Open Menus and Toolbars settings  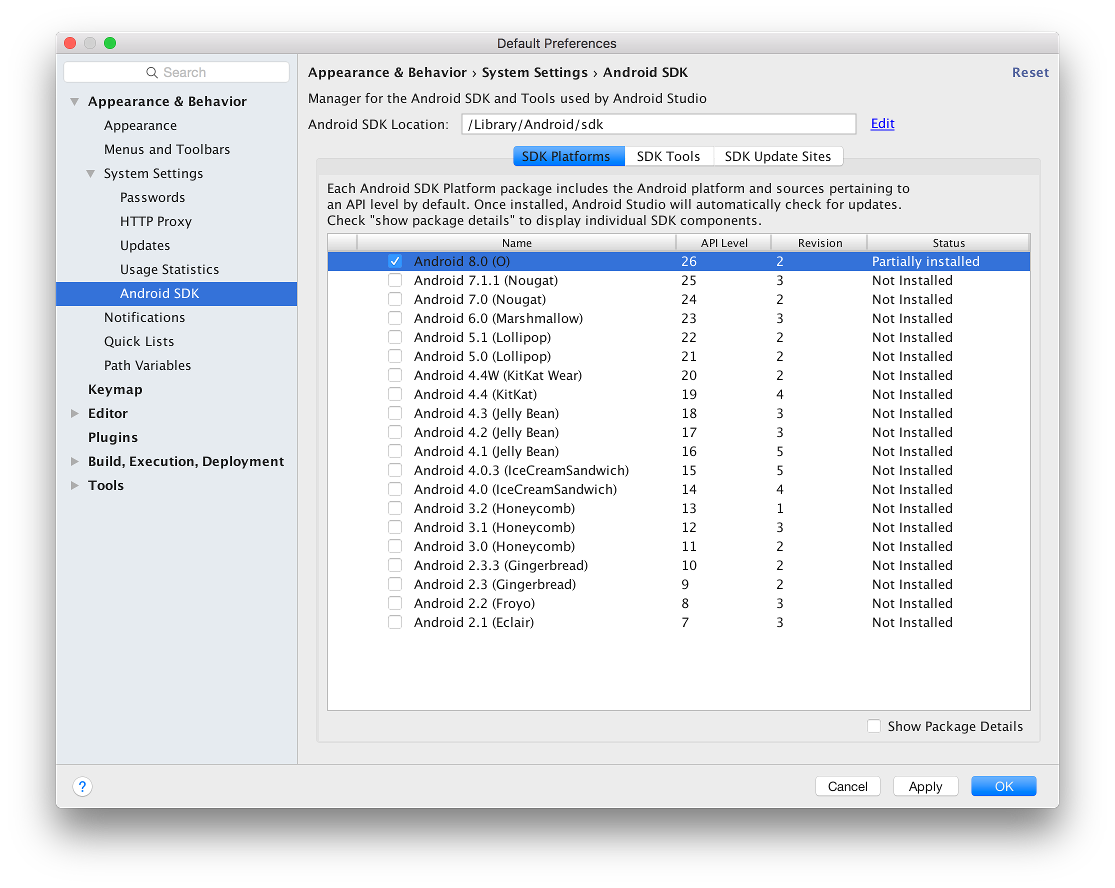pos(167,149)
